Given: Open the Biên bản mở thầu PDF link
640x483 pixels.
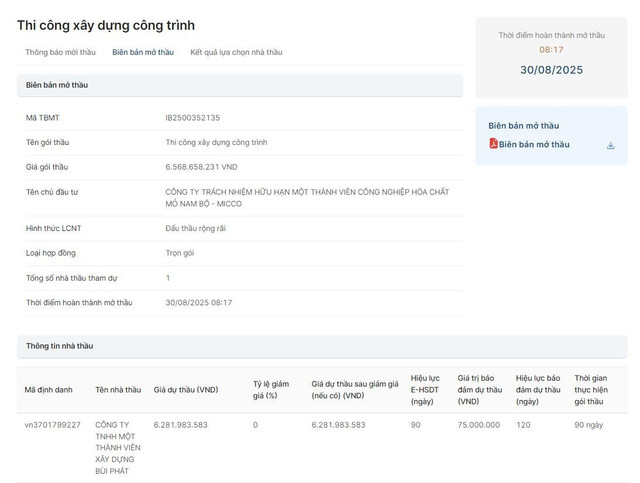Looking at the screenshot, I should pos(534,144).
